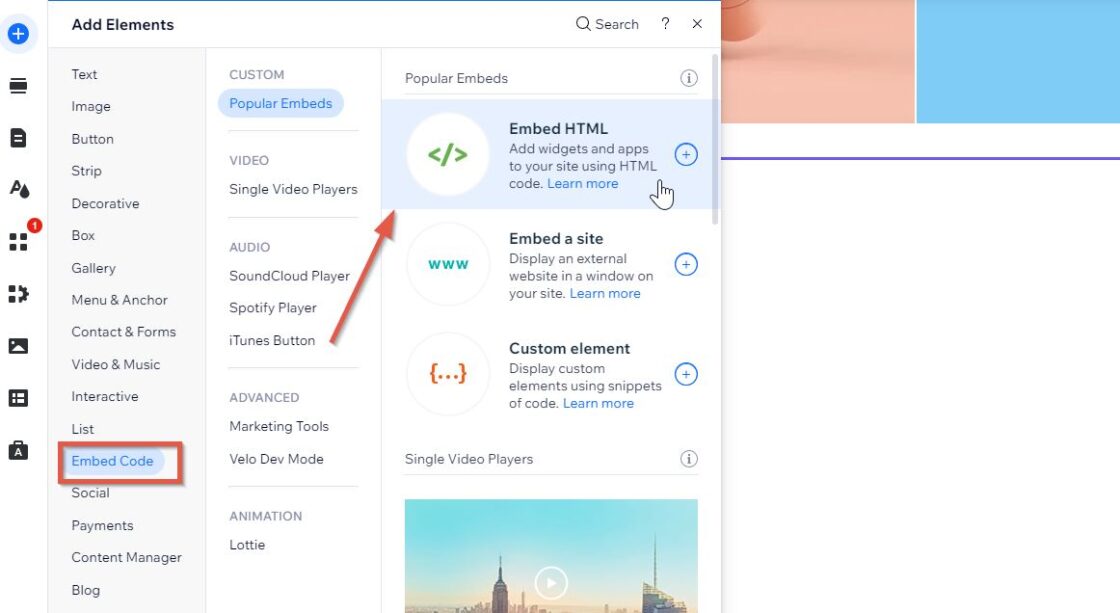Screen dimensions: 1120x613
Task: Click the info icon beside Single Video Players
Action: pyautogui.click(x=688, y=459)
